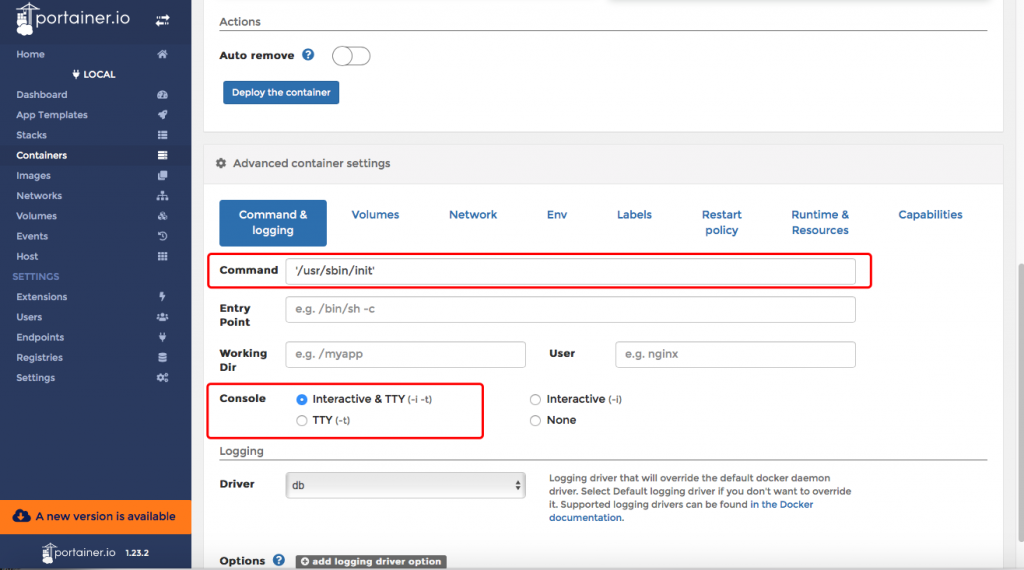Click the App Templates rocket icon
Viewport: 1024px width, 570px height.
pos(162,115)
